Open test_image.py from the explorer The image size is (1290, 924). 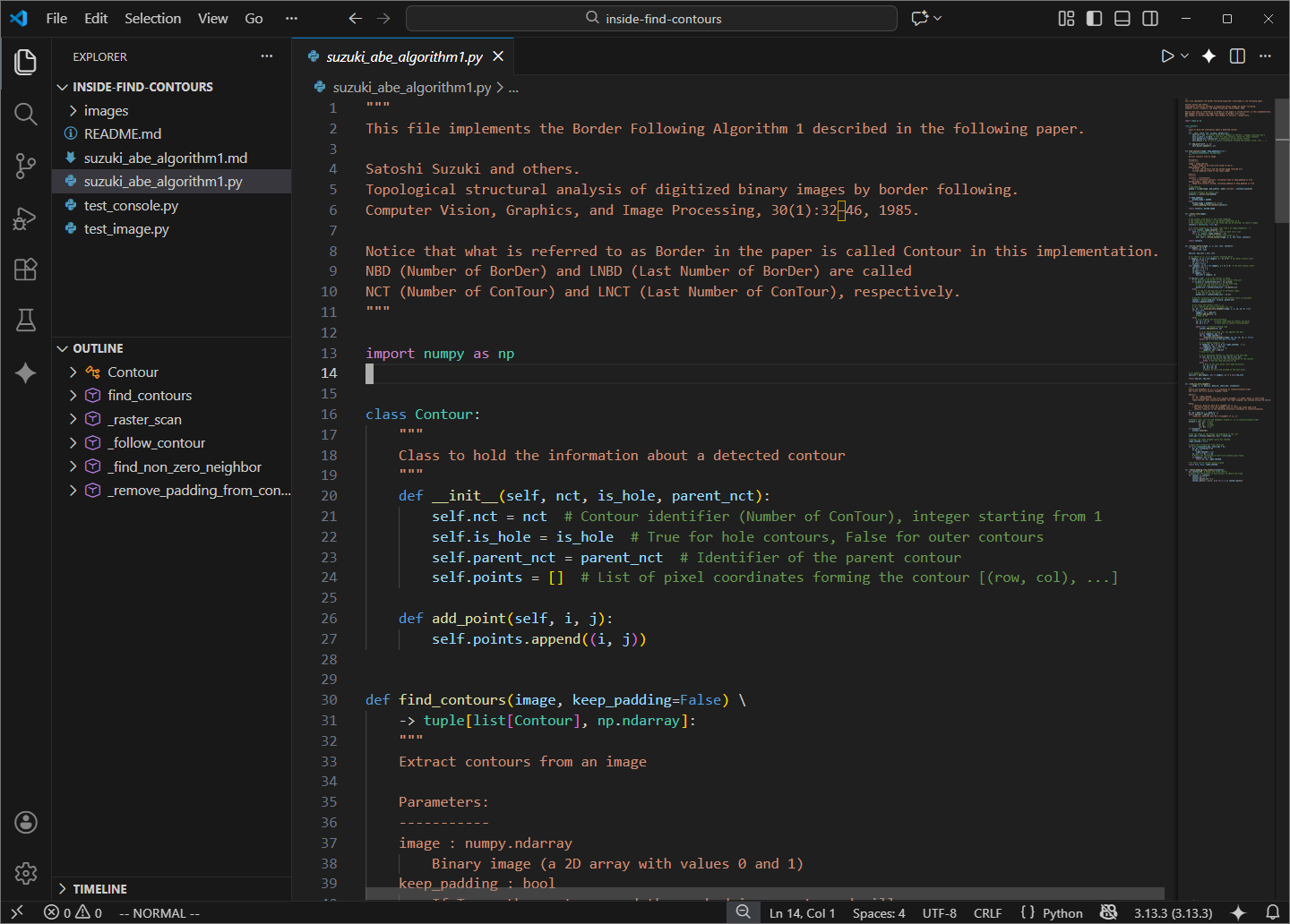pyautogui.click(x=126, y=229)
